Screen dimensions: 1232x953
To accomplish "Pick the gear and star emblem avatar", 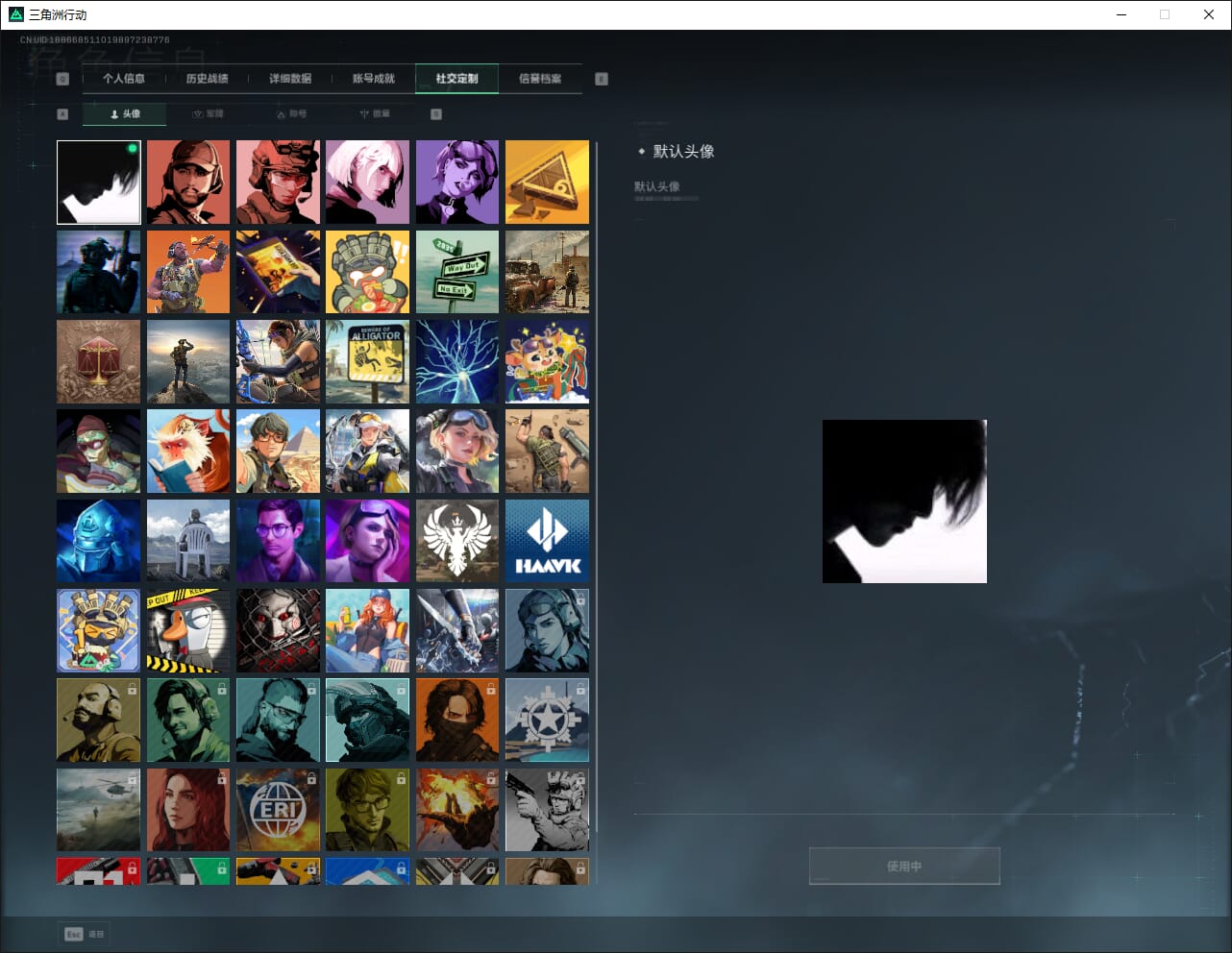I will click(547, 721).
